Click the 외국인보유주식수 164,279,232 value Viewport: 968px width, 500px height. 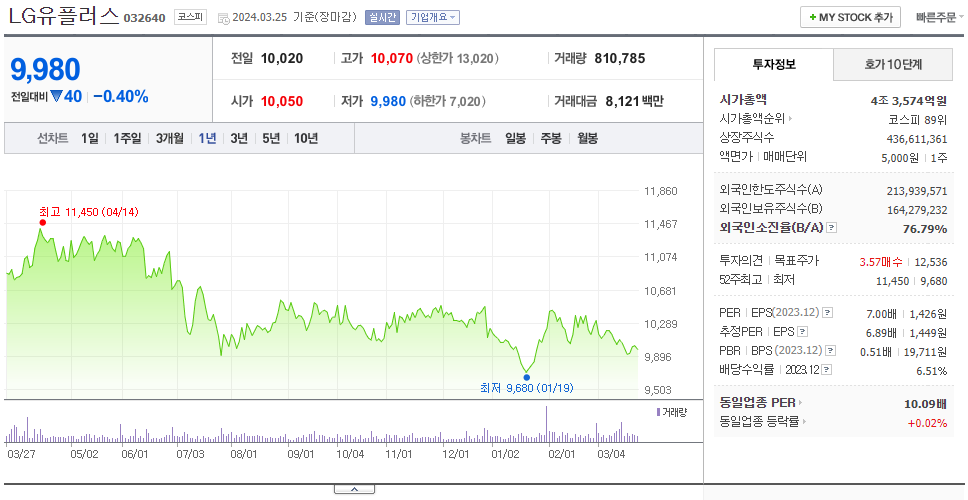[917, 210]
